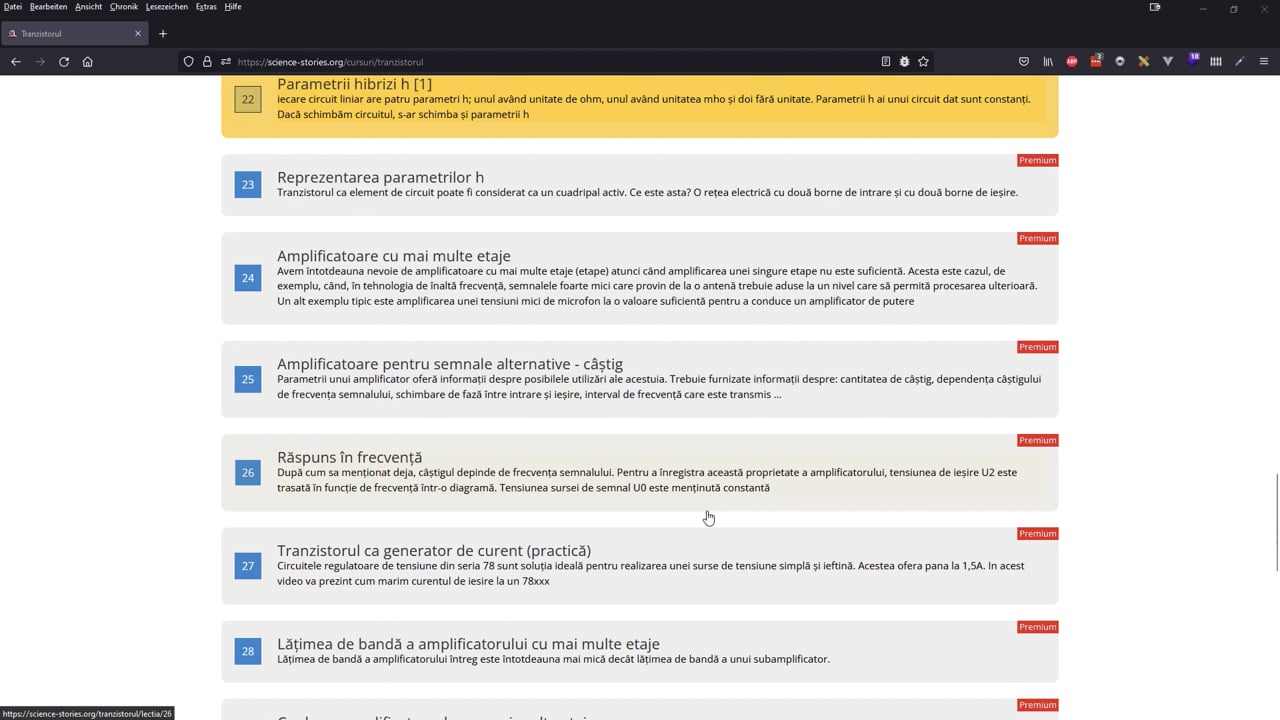Open the Adblock Plus extension
1280x720 pixels.
click(1072, 61)
